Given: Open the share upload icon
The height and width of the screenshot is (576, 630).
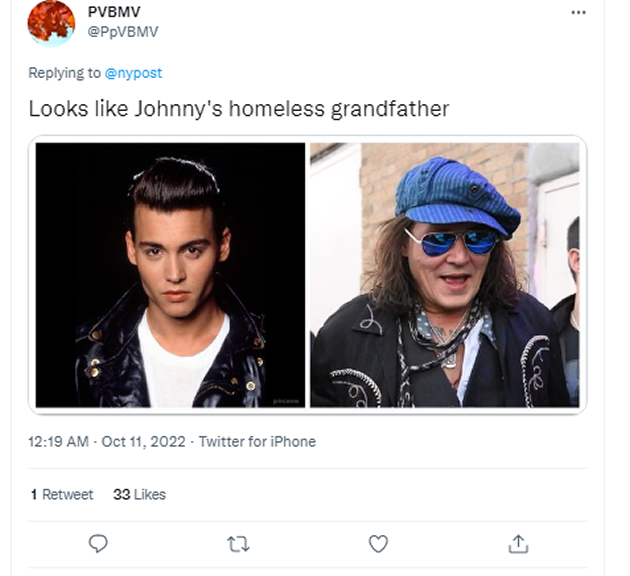Looking at the screenshot, I should [x=518, y=544].
